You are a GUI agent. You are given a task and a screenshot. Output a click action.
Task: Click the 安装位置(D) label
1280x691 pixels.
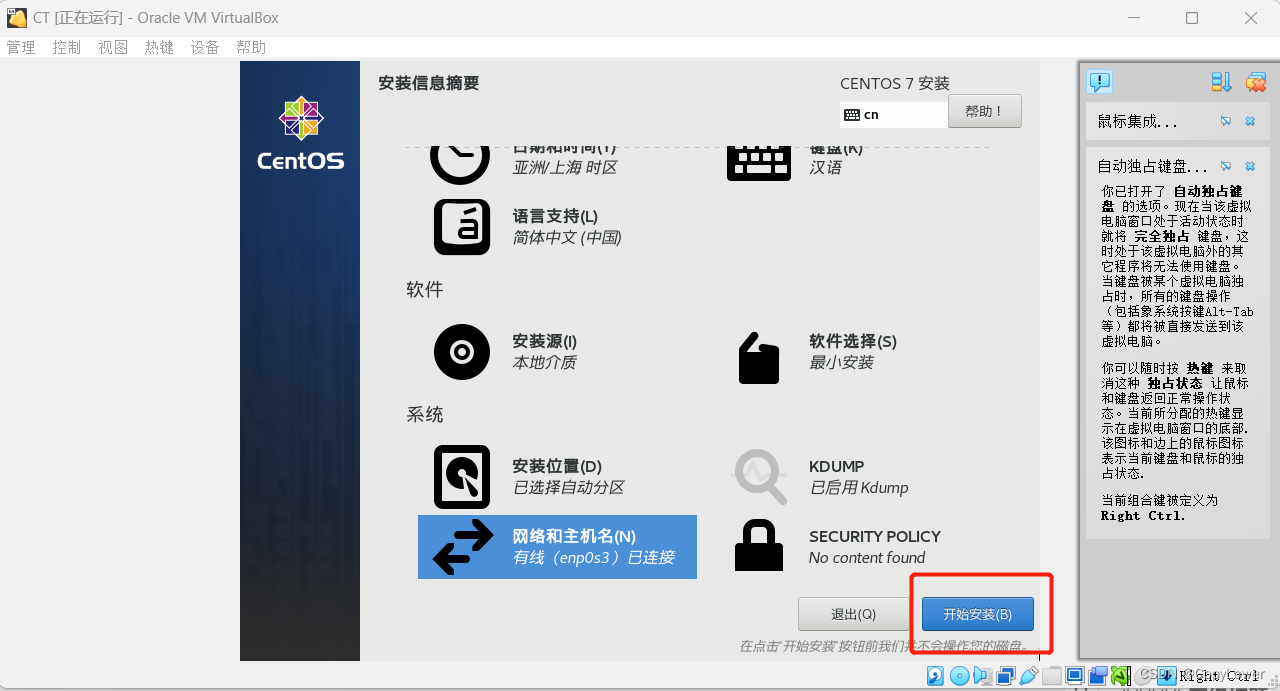(557, 466)
